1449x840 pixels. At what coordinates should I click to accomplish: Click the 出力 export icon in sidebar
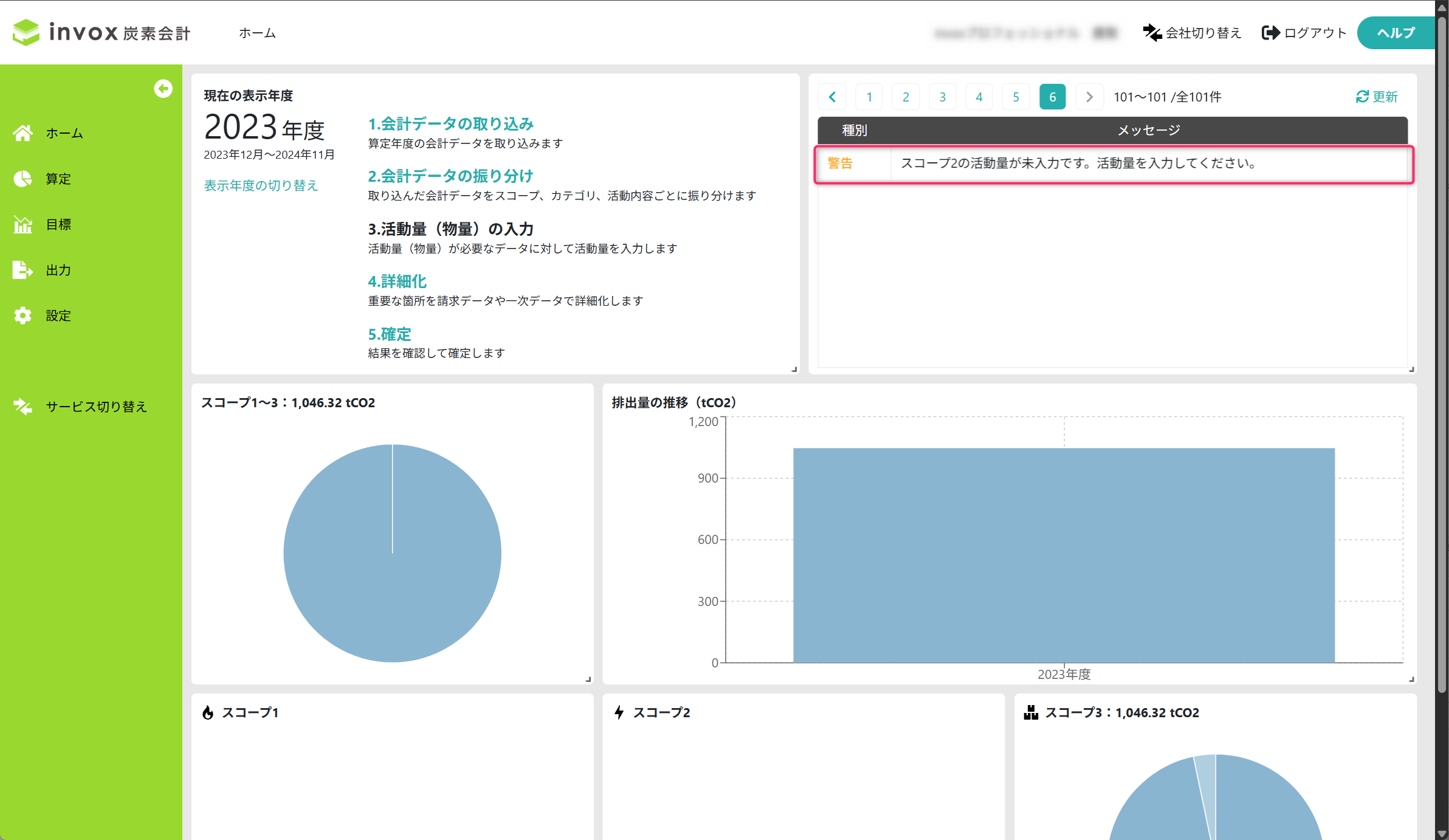tap(23, 270)
